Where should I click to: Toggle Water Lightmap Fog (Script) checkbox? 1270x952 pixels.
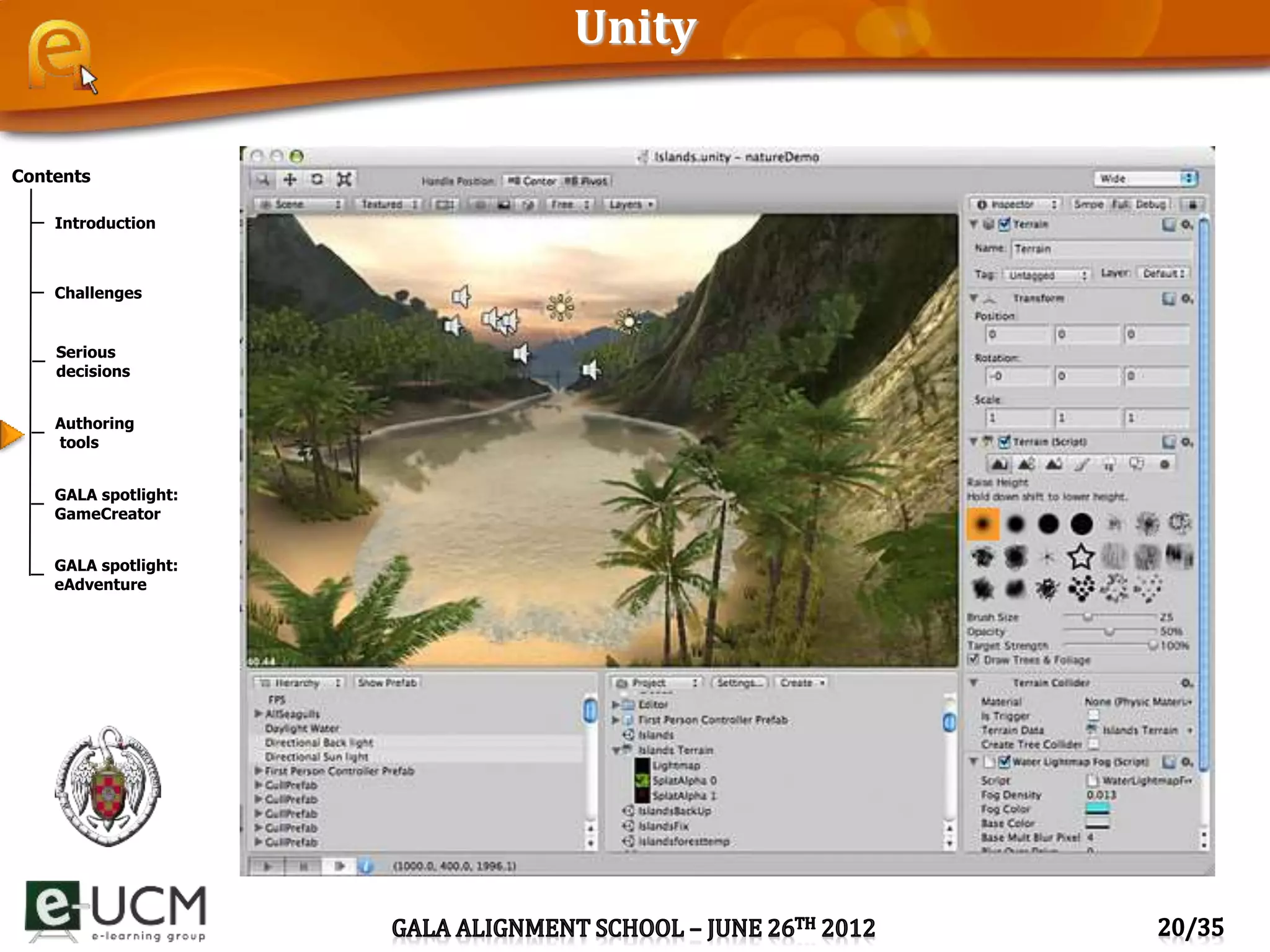(x=1005, y=762)
